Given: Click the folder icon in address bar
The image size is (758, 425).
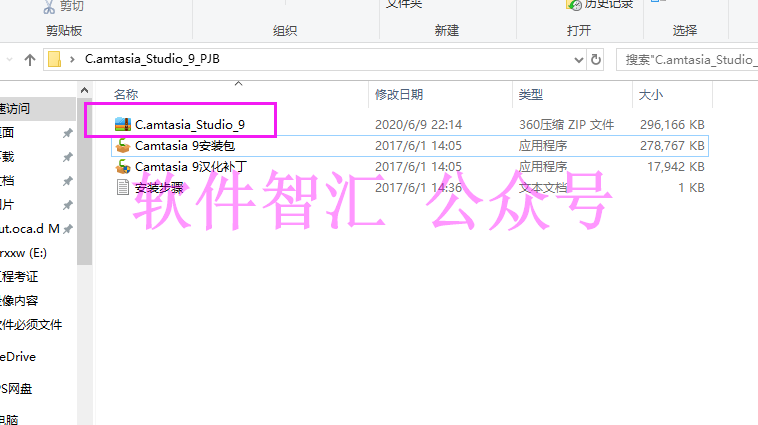Looking at the screenshot, I should [x=55, y=59].
